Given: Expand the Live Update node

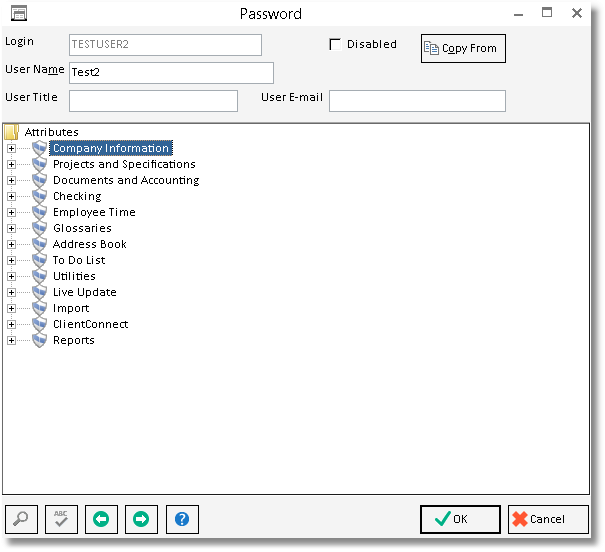Looking at the screenshot, I should pos(11,292).
